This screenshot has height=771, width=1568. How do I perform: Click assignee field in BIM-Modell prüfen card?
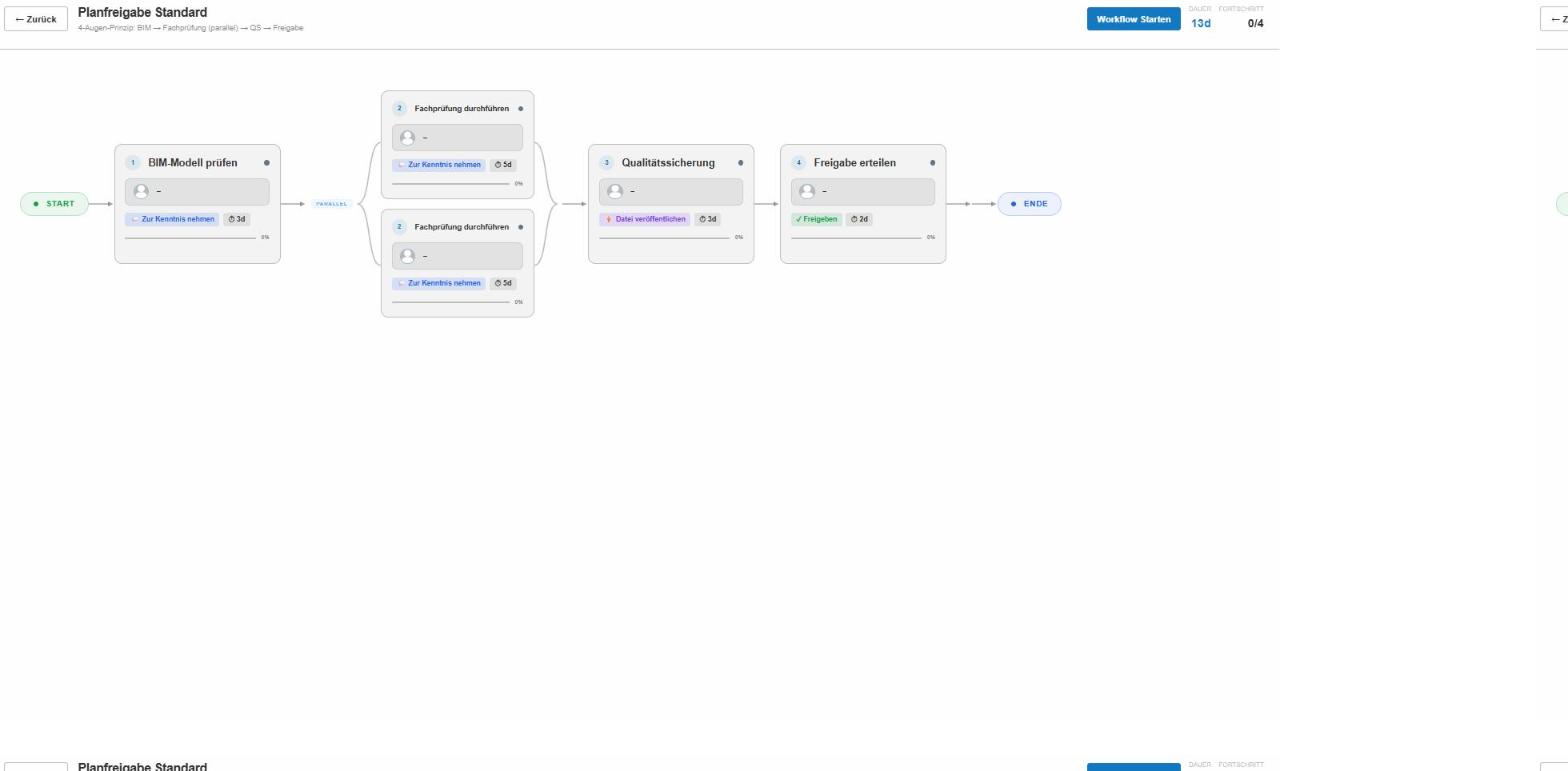point(197,191)
